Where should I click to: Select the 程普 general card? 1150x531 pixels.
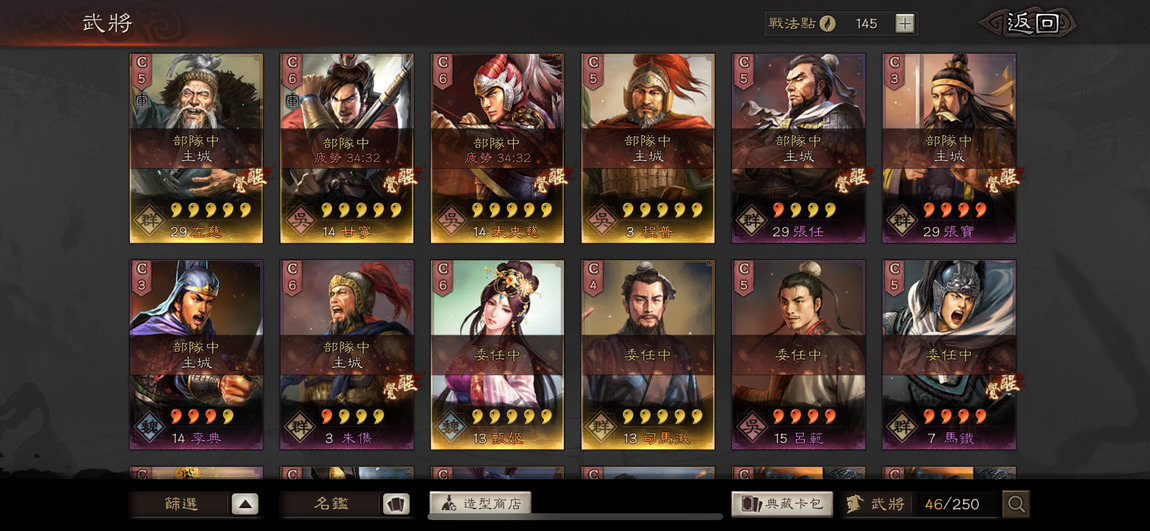tap(648, 147)
